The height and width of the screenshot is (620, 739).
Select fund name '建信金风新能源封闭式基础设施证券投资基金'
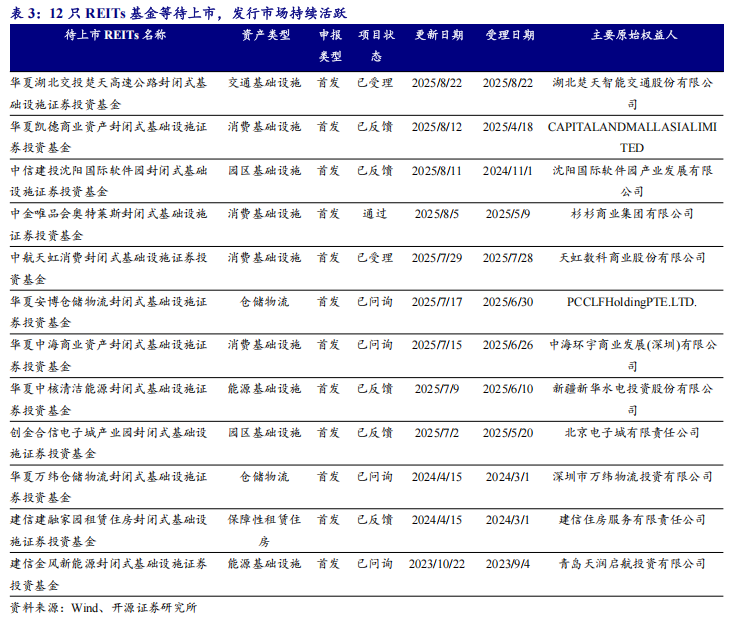[x=108, y=574]
